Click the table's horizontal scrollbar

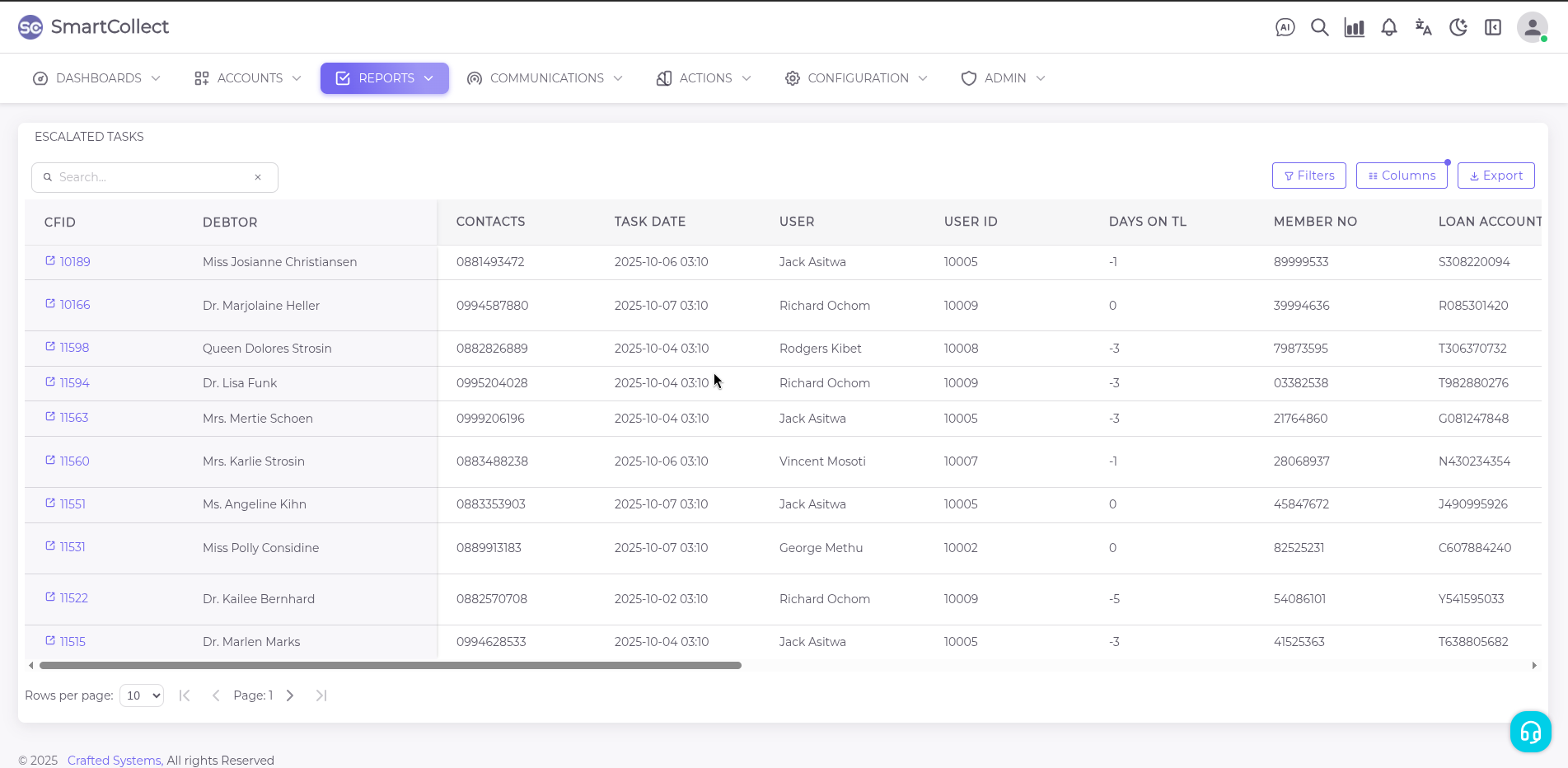pos(391,666)
